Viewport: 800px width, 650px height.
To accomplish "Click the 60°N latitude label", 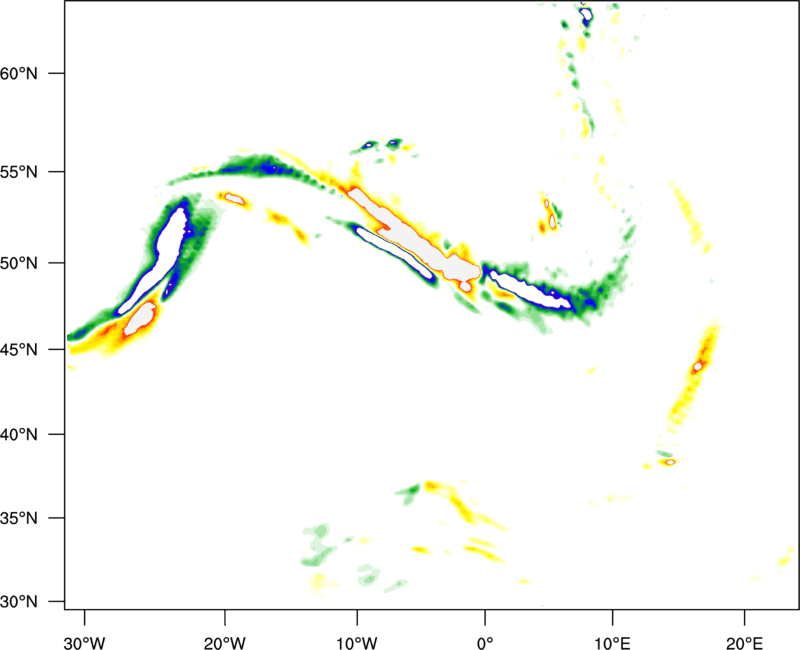I will tap(19, 73).
